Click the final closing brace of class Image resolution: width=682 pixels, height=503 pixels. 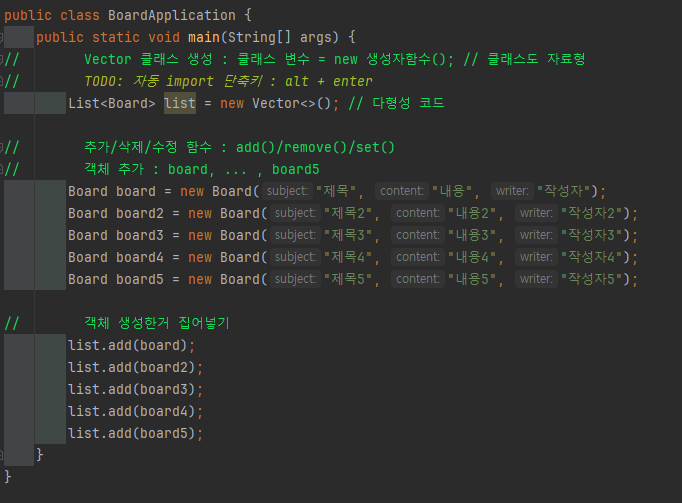[8, 477]
